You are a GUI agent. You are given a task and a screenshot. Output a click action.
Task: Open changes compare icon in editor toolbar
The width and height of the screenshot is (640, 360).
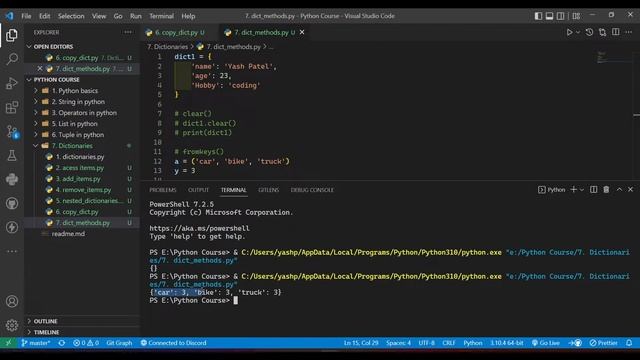point(602,32)
